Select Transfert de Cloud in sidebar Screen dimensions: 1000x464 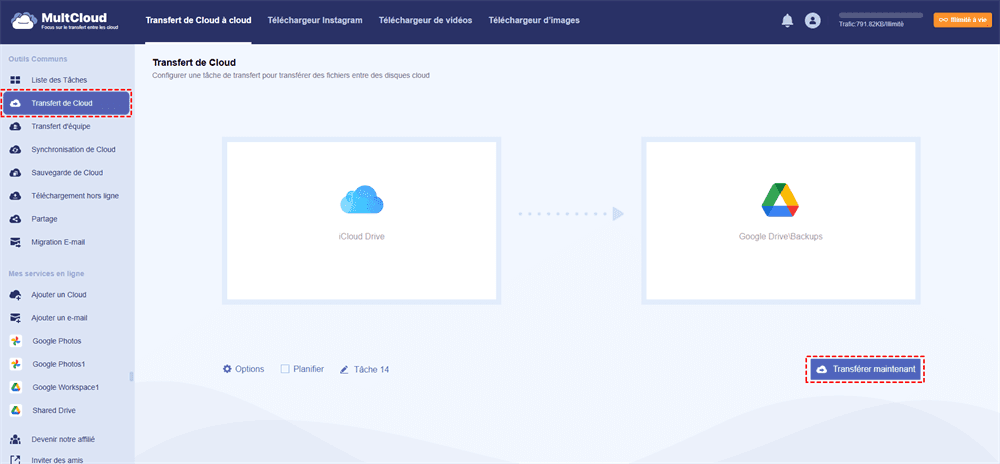click(67, 103)
